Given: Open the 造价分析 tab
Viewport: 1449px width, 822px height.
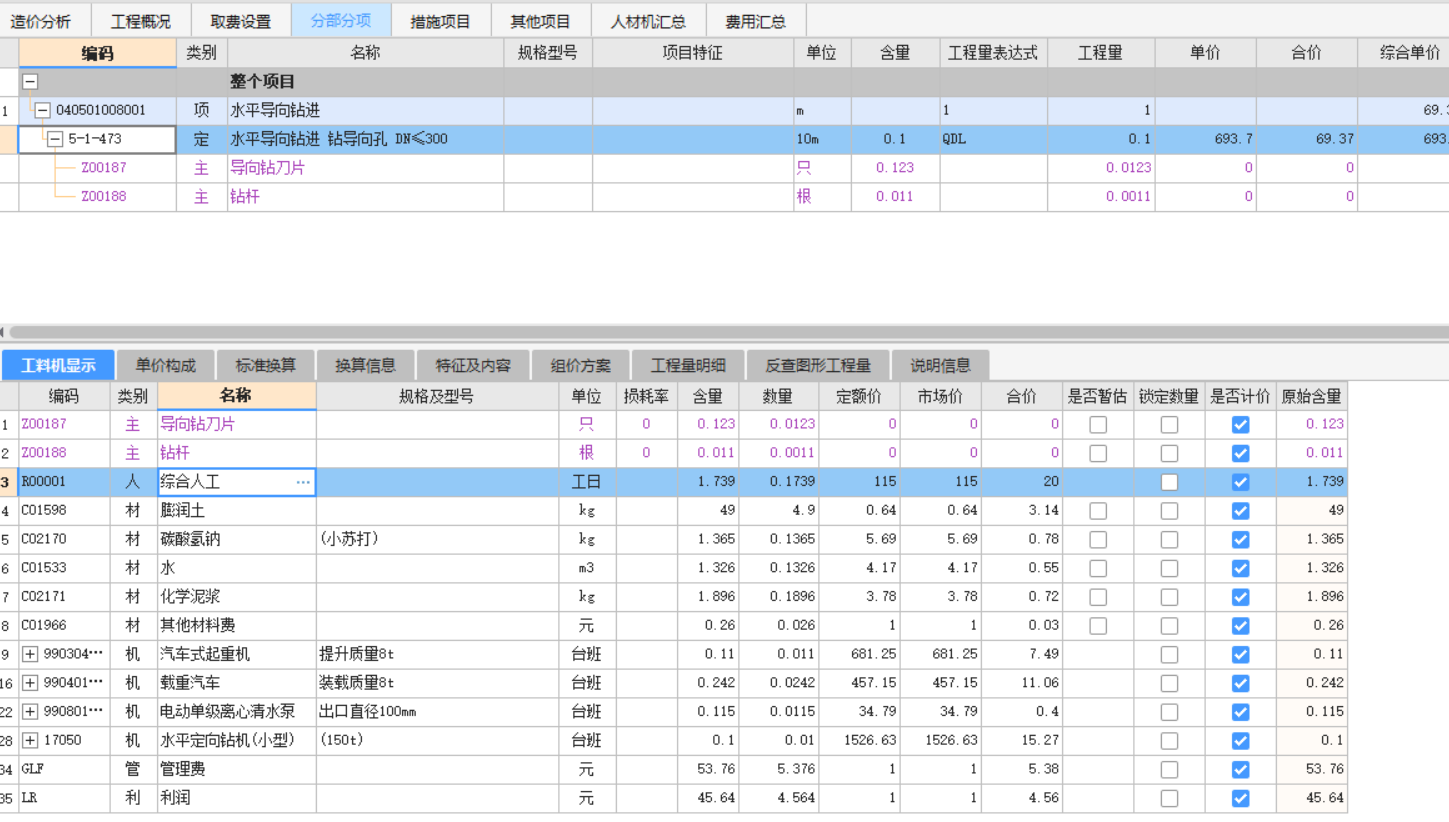Looking at the screenshot, I should tap(41, 21).
